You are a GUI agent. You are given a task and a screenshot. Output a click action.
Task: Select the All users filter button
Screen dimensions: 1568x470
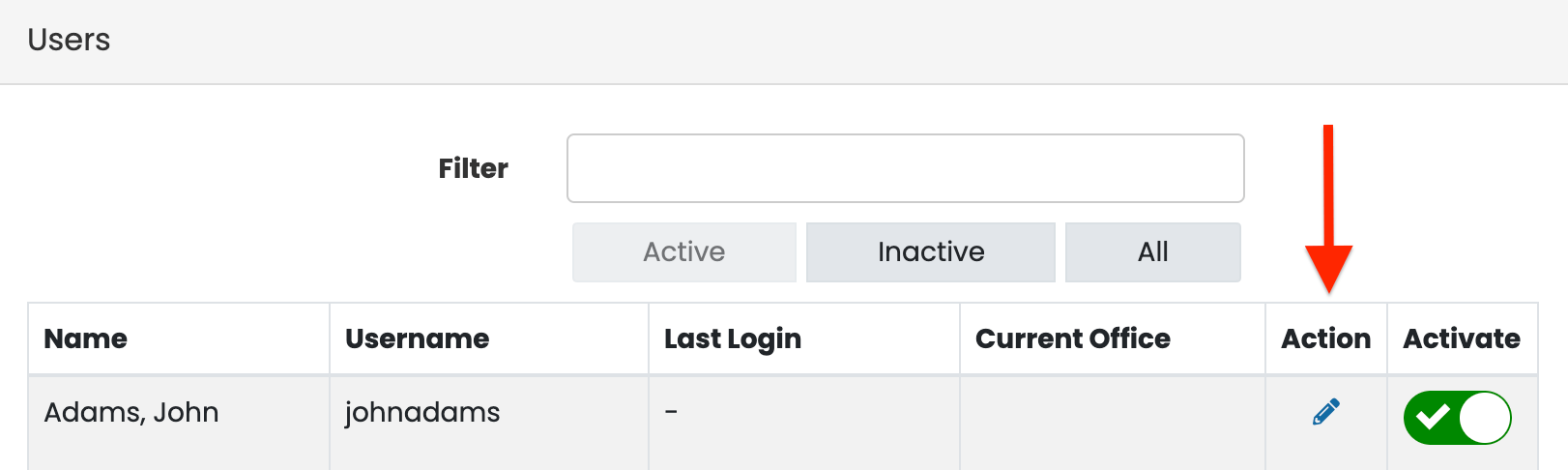(x=1153, y=252)
